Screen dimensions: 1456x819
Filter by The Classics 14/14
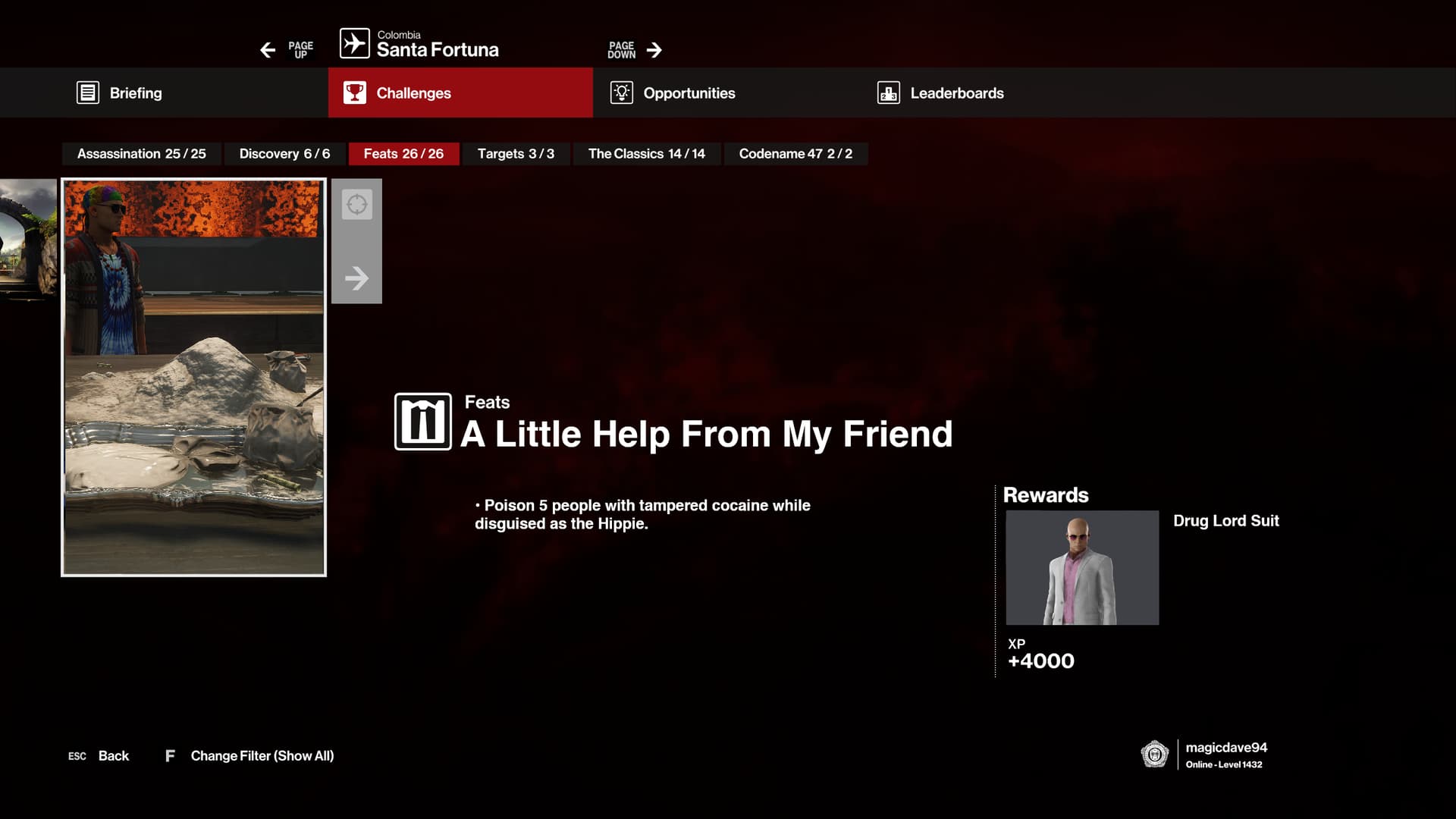646,154
